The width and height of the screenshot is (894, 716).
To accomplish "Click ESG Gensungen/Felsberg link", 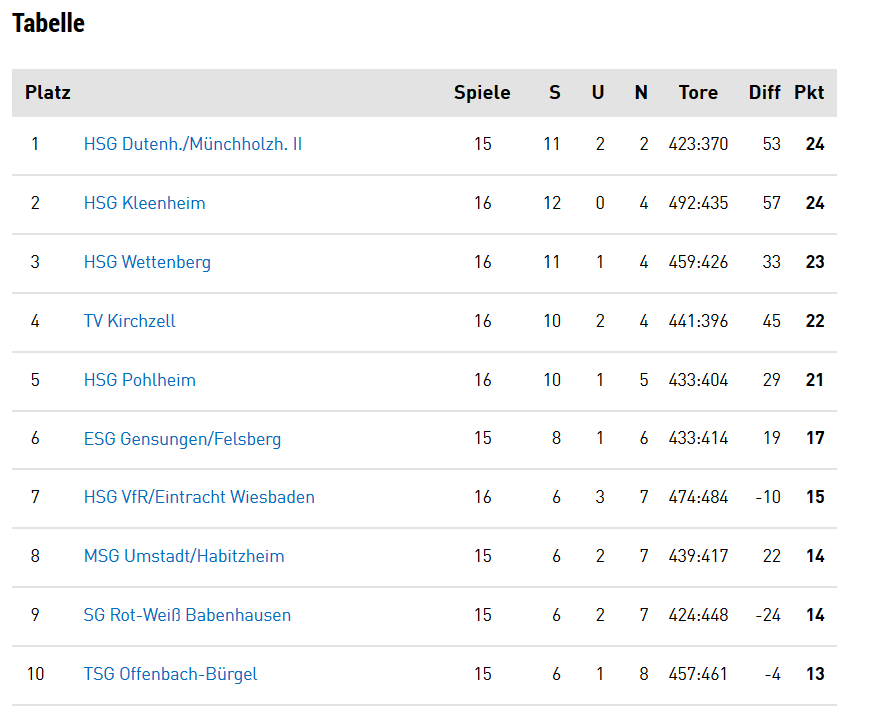I will tap(182, 439).
